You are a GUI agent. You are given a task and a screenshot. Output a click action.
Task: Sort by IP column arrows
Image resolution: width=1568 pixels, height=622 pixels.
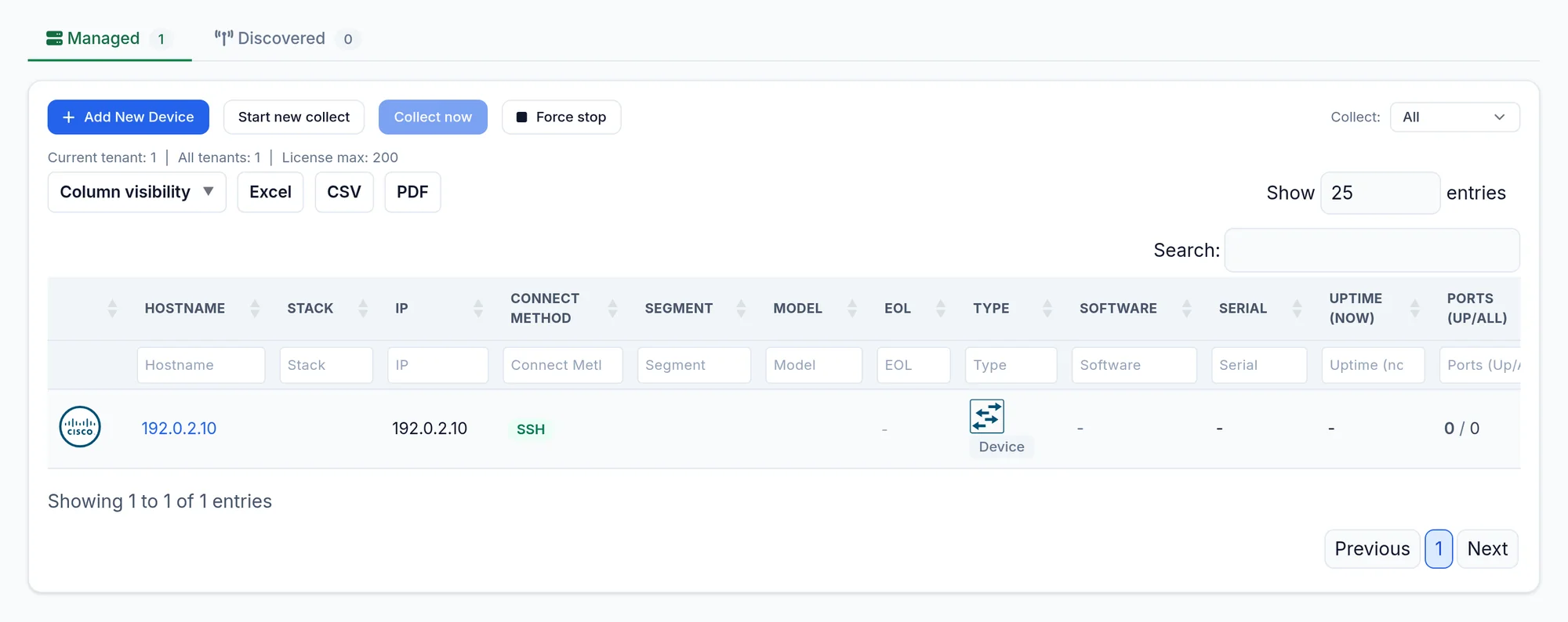[478, 309]
